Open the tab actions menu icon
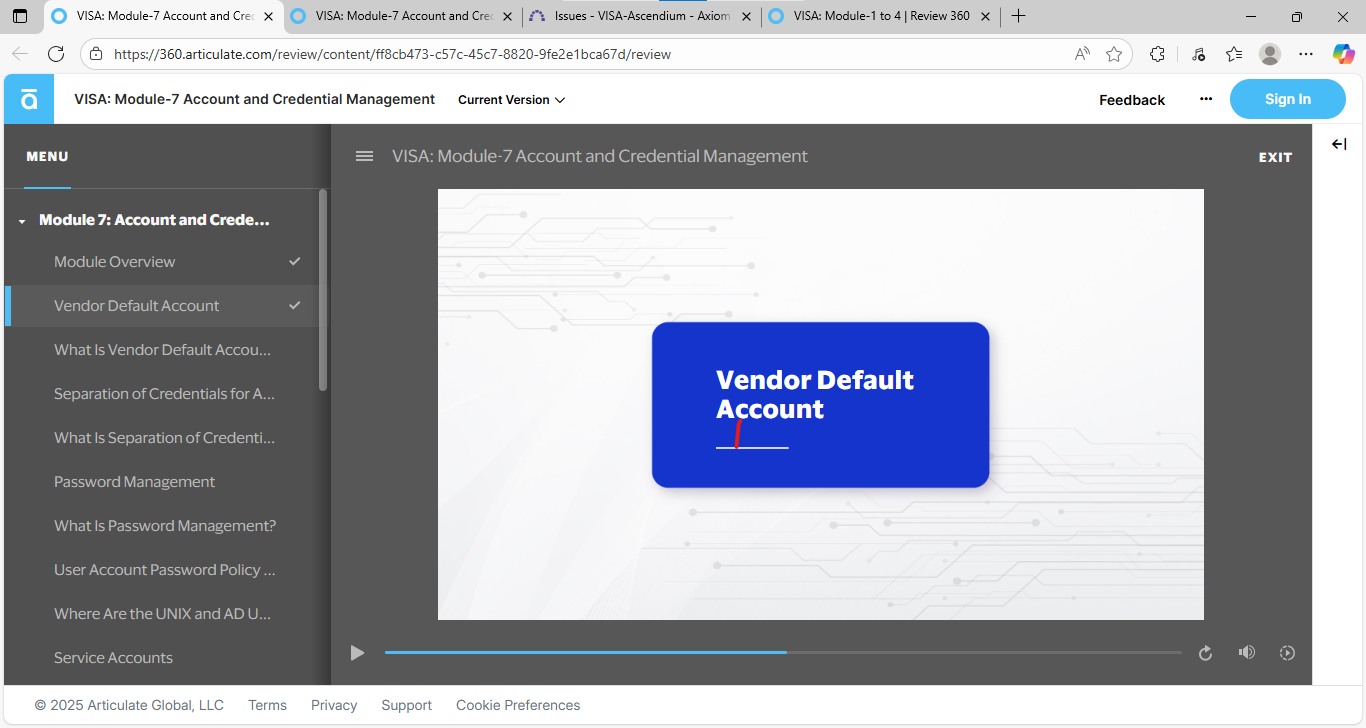The width and height of the screenshot is (1366, 728). 20,16
